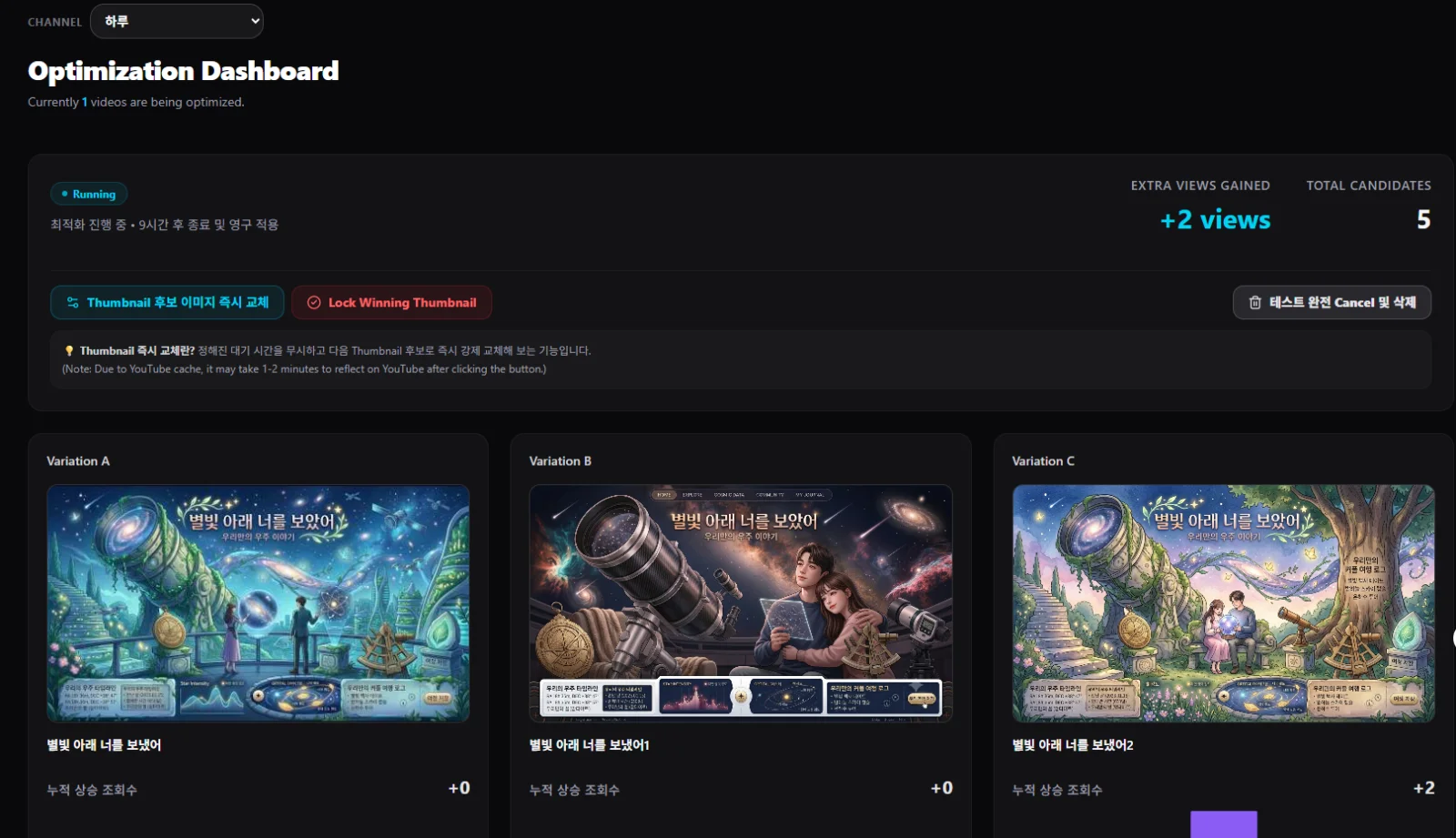Open the Variation A thumbnail image
The height and width of the screenshot is (838, 1456).
click(x=258, y=603)
